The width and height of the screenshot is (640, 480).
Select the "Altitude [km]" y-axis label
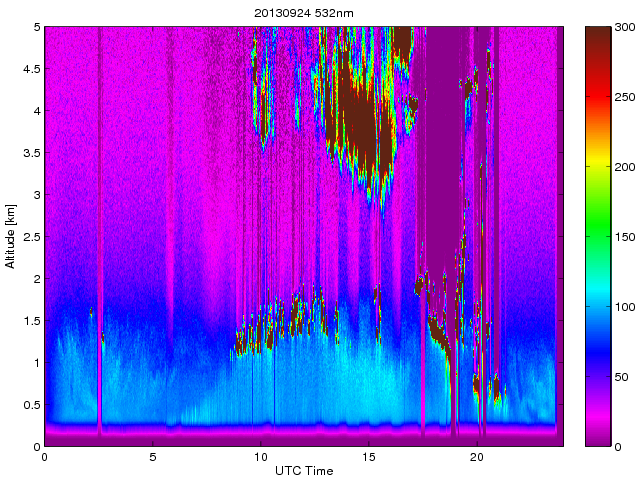point(11,237)
